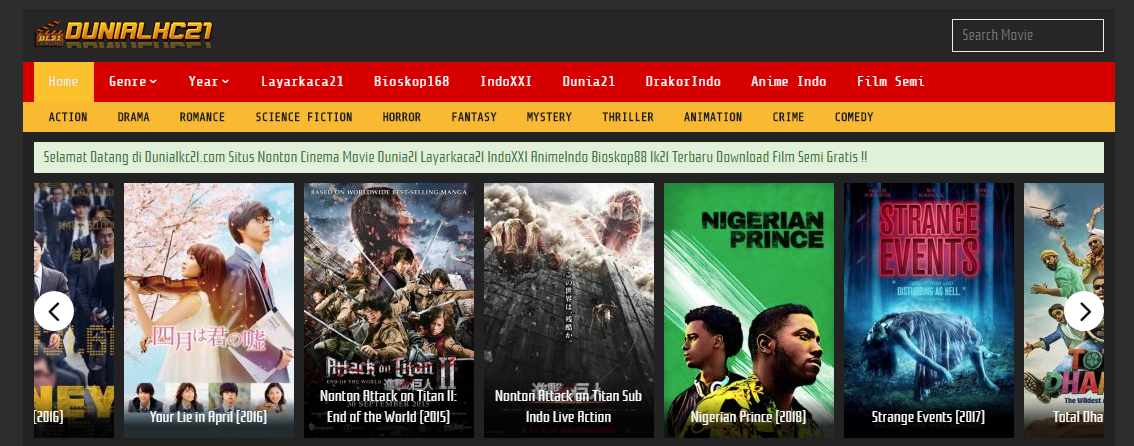Browse the DRAMA genre link
Viewport: 1134px width, 446px height.
click(x=134, y=117)
